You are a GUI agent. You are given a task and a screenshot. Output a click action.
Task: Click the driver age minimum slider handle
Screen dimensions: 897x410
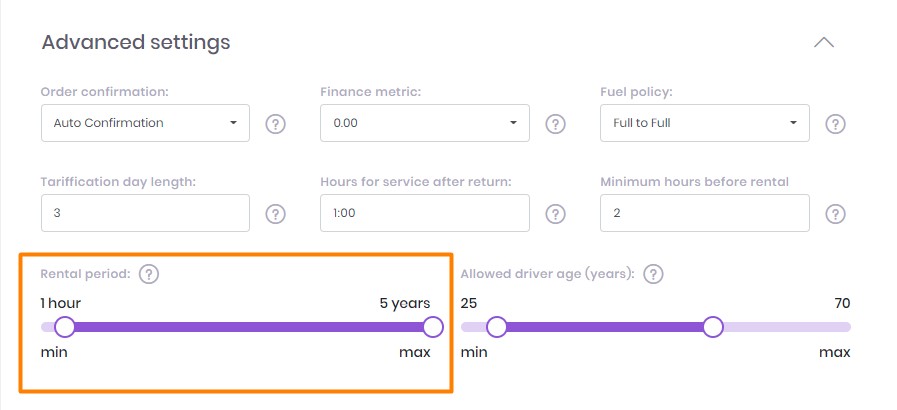tap(497, 327)
